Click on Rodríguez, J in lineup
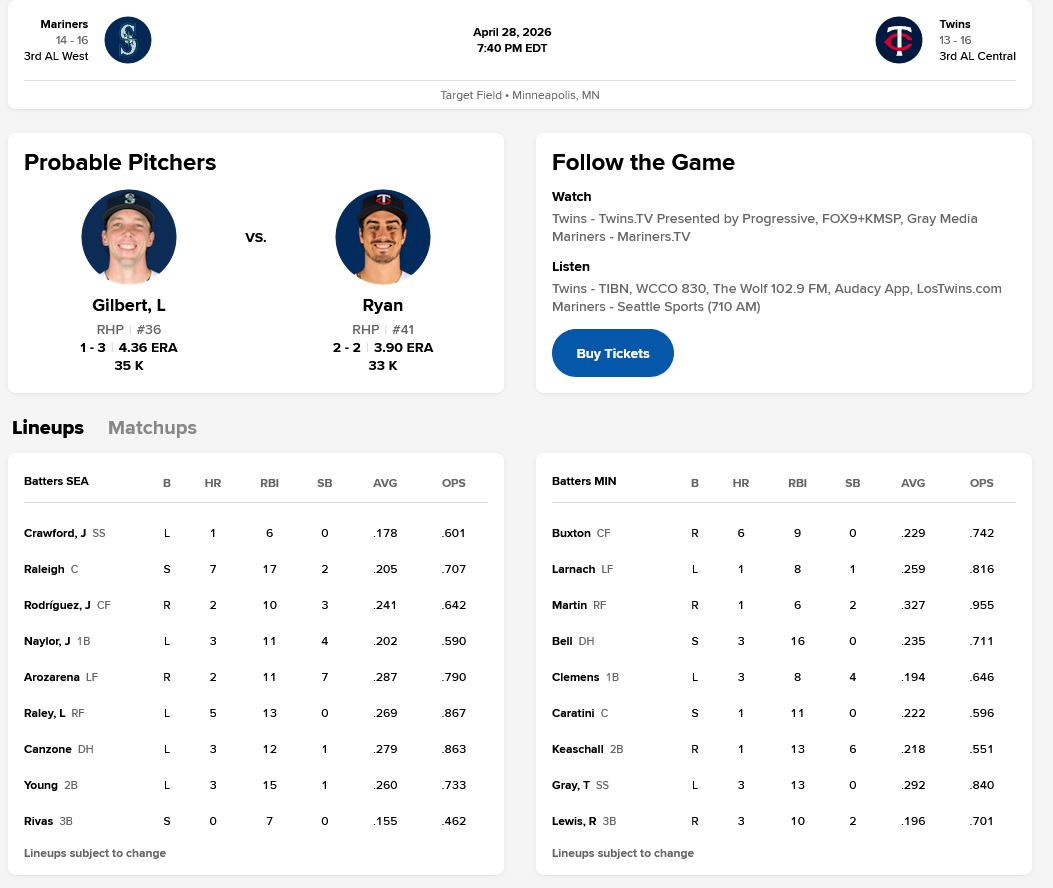Image resolution: width=1053 pixels, height=888 pixels. pyautogui.click(x=57, y=605)
